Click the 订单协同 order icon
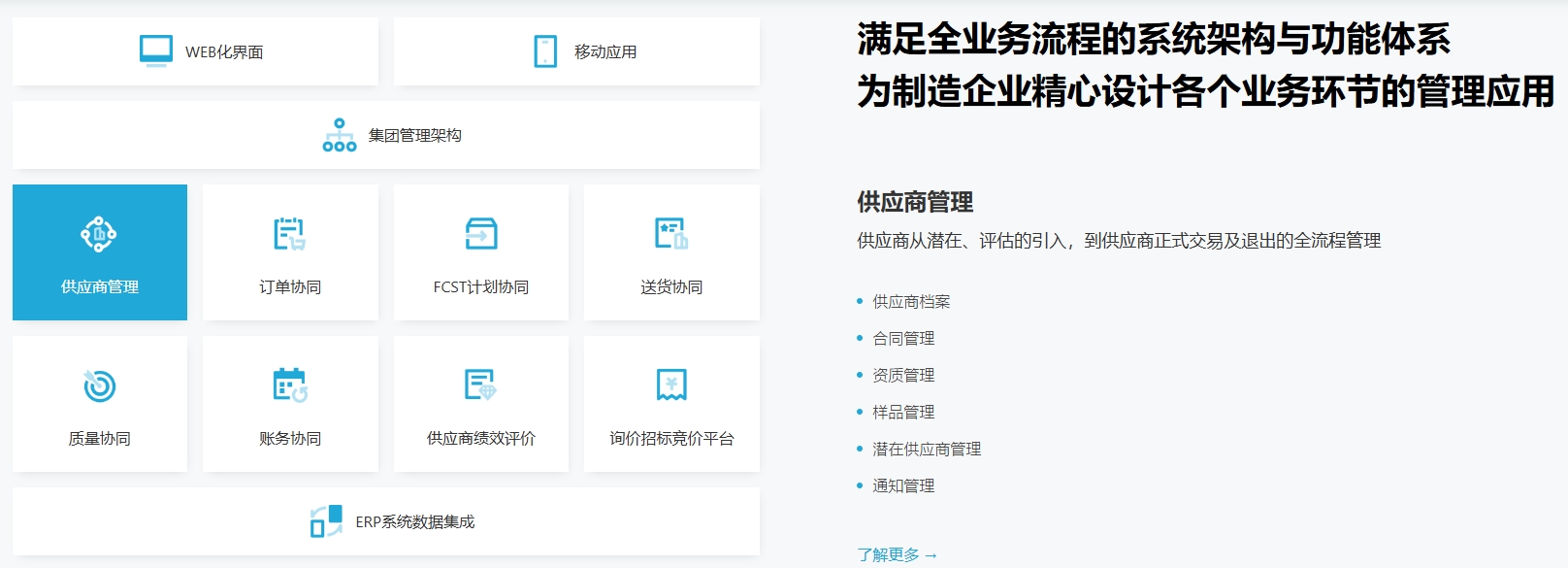The width and height of the screenshot is (1568, 568). point(289,234)
